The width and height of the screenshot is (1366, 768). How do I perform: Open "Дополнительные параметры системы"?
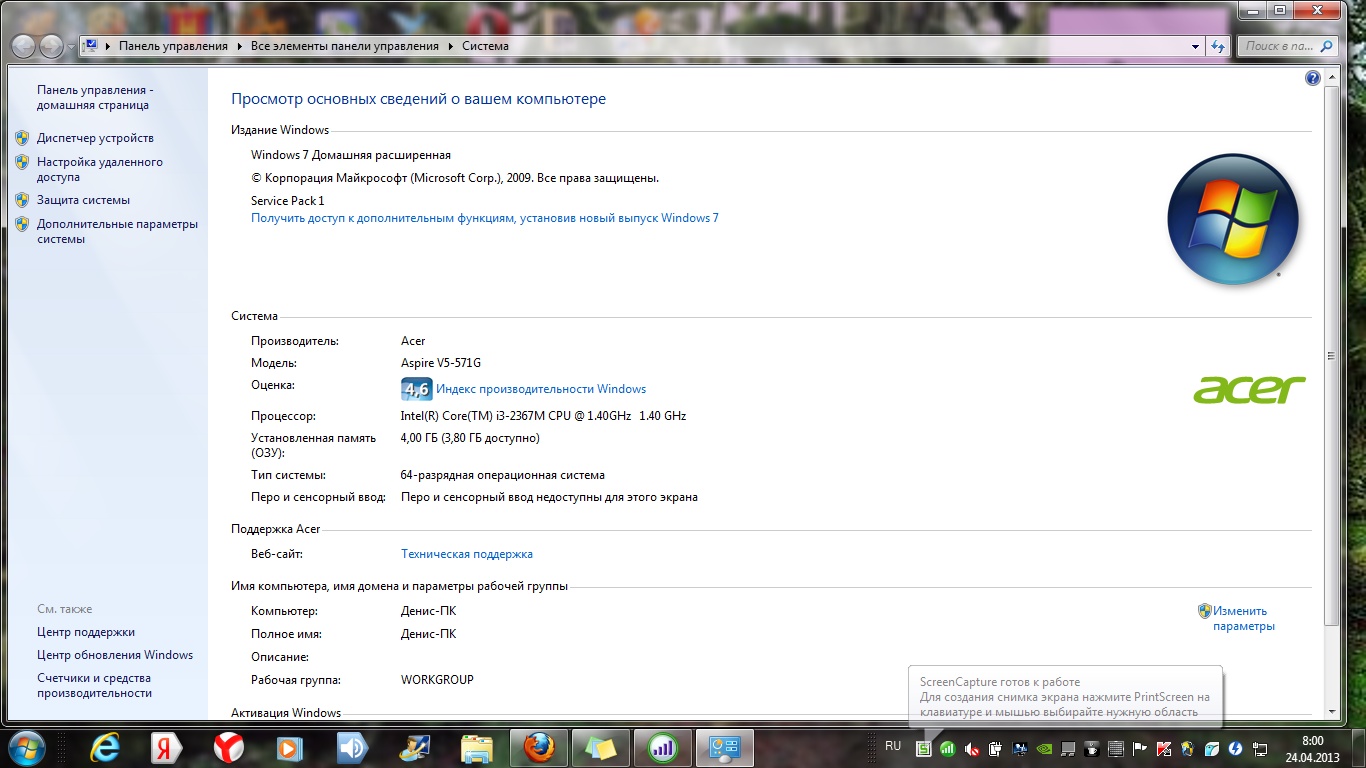tap(117, 231)
